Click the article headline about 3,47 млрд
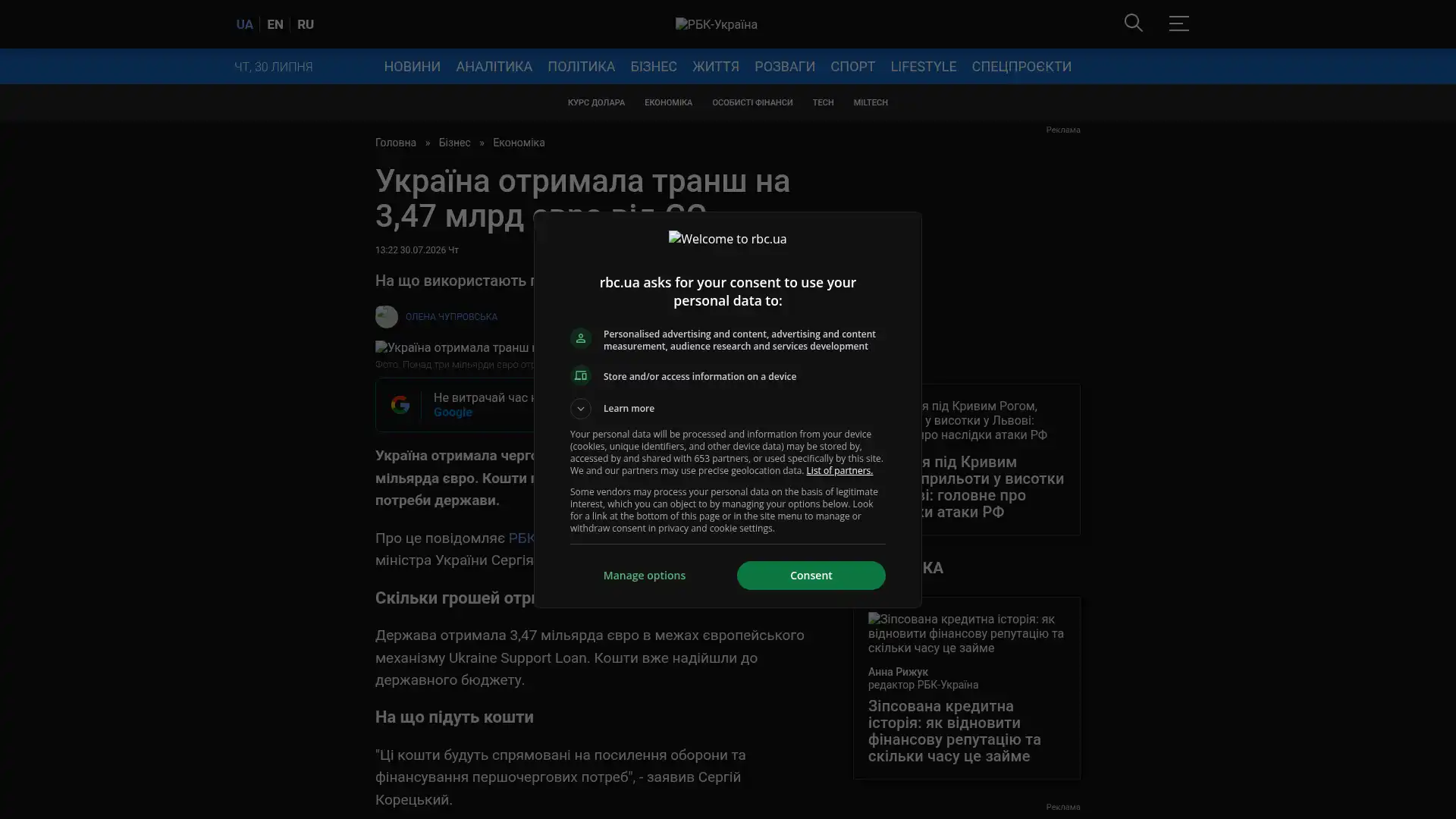Image resolution: width=1456 pixels, height=819 pixels. point(582,199)
